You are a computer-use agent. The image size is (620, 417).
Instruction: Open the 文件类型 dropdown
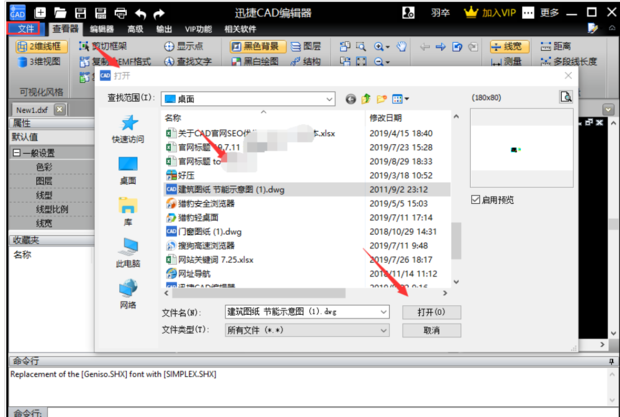[307, 330]
